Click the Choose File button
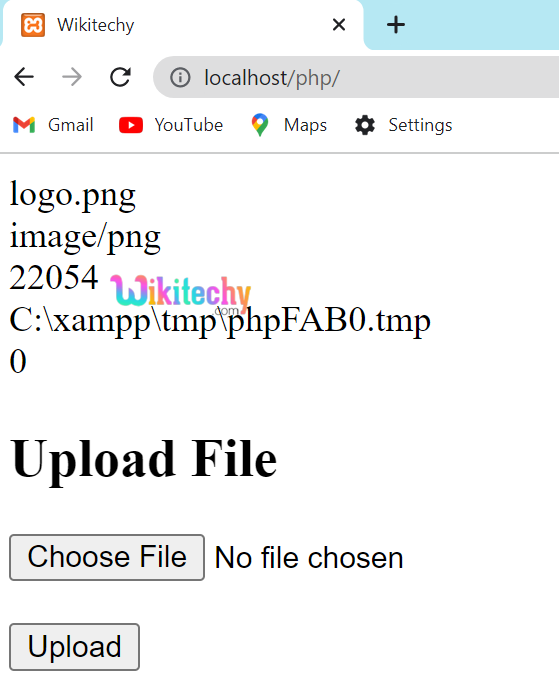Screen dimensions: 559x700 (107, 557)
